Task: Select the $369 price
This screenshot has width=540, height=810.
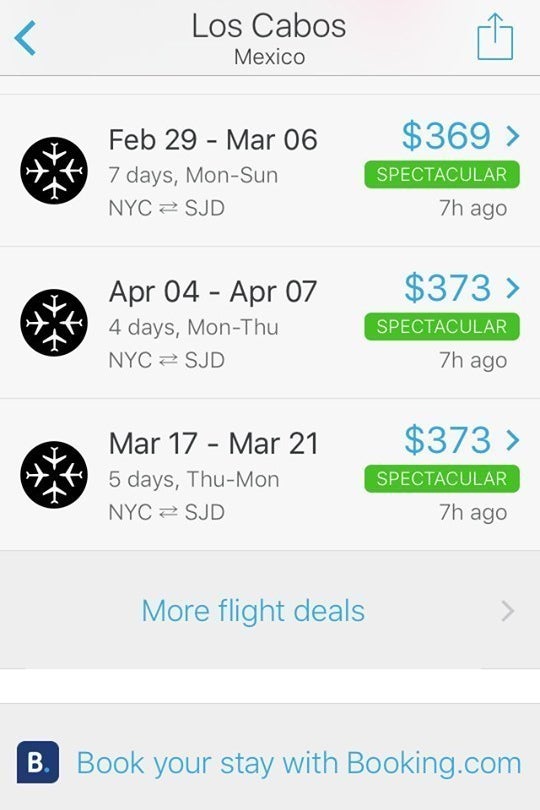Action: [x=446, y=136]
